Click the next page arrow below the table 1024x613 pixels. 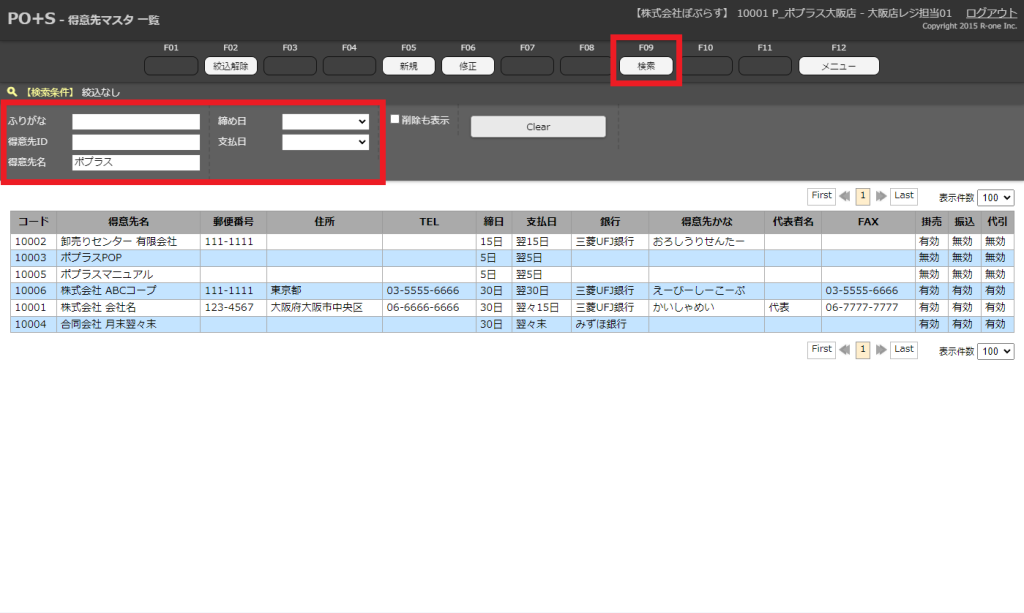coord(879,350)
